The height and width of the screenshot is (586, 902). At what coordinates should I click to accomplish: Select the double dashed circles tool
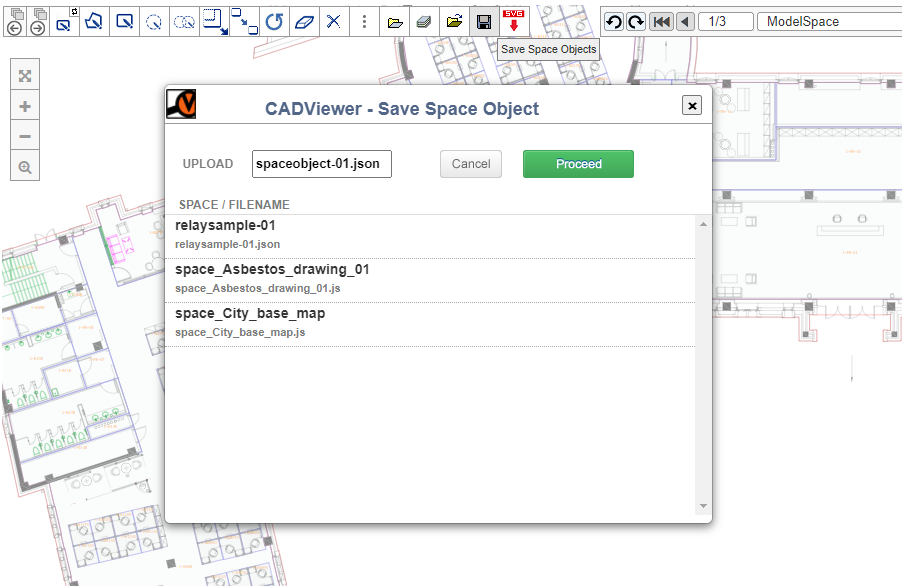(x=184, y=22)
